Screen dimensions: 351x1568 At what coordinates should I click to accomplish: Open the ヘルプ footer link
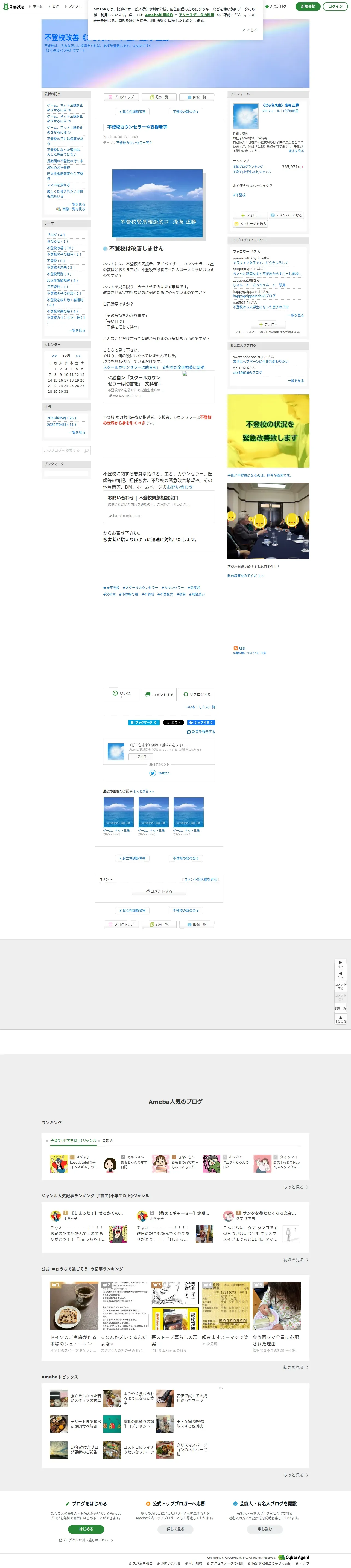pos(302,1563)
